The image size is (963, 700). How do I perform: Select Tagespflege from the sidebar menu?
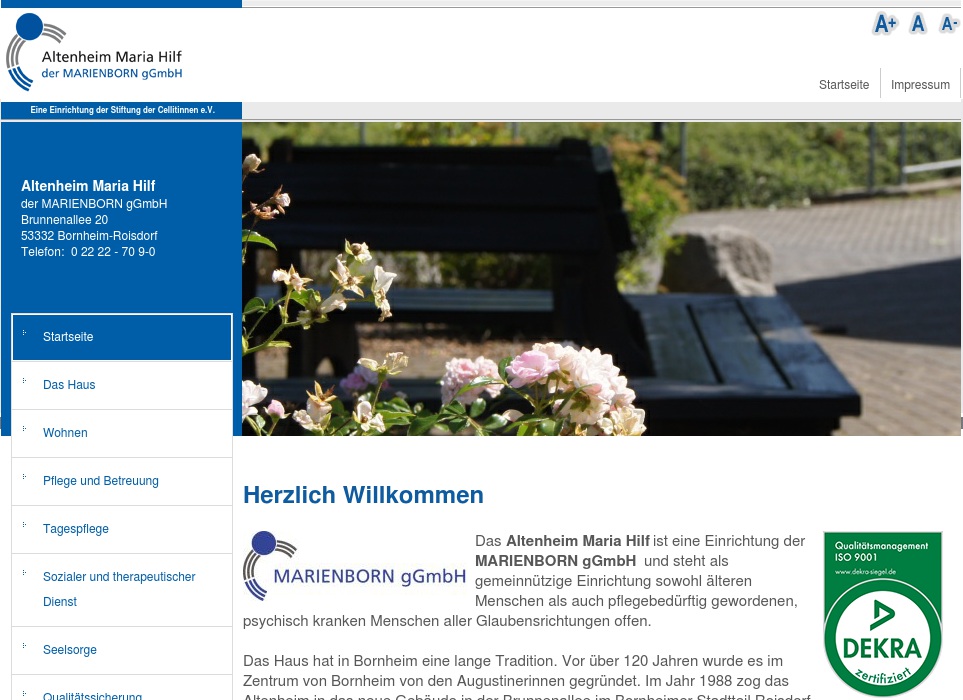76,529
